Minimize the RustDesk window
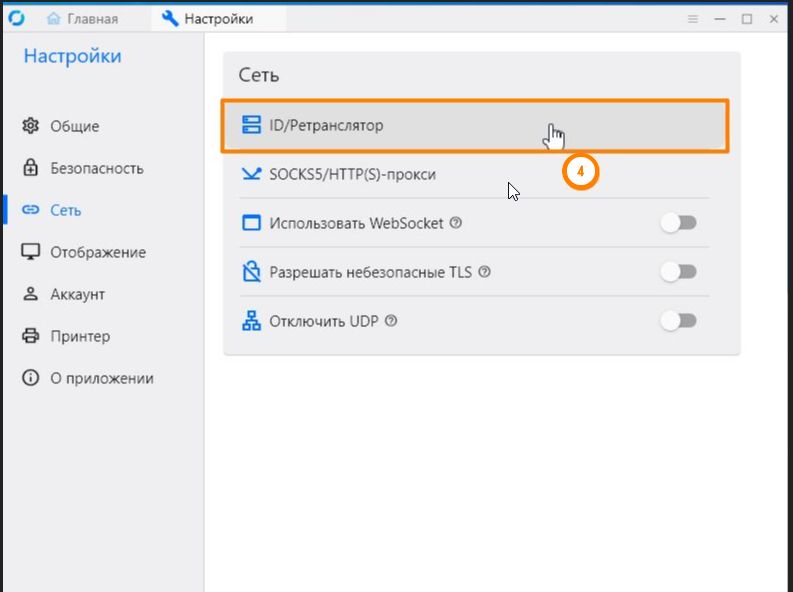 tap(720, 19)
